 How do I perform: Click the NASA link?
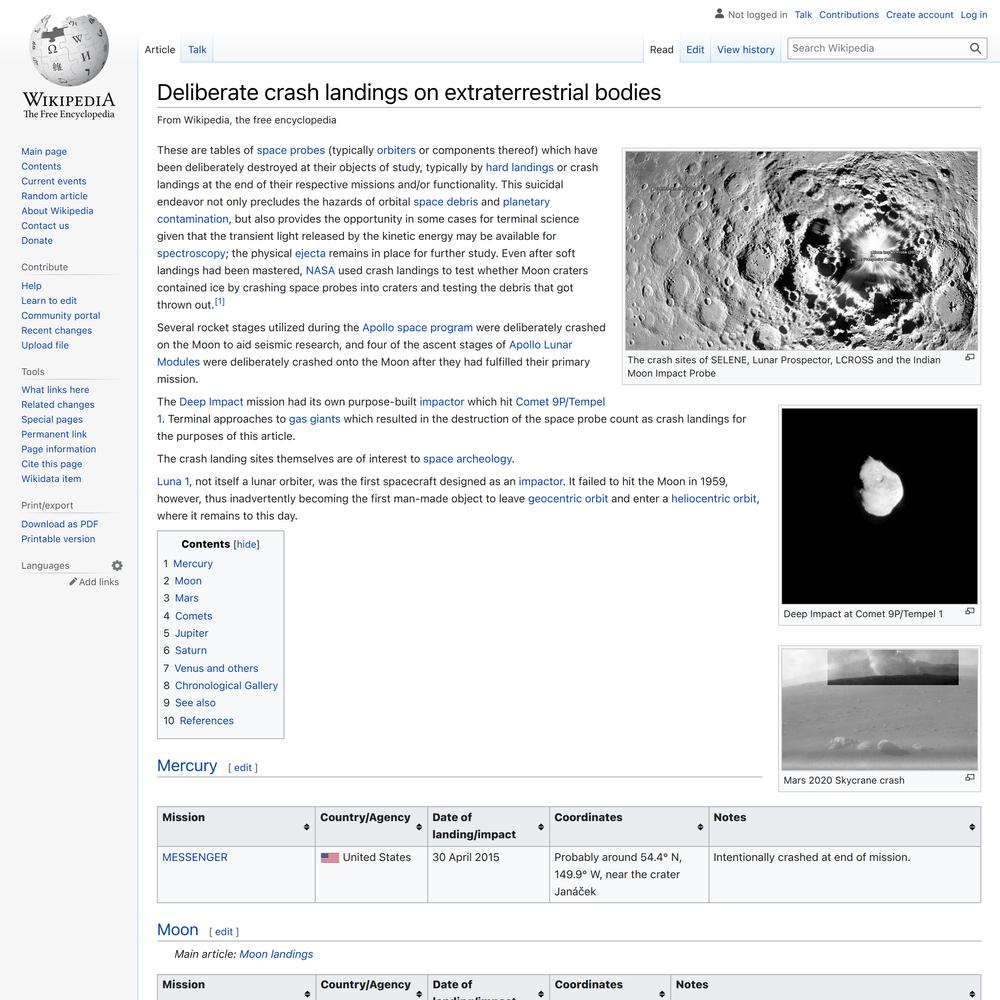pyautogui.click(x=320, y=271)
